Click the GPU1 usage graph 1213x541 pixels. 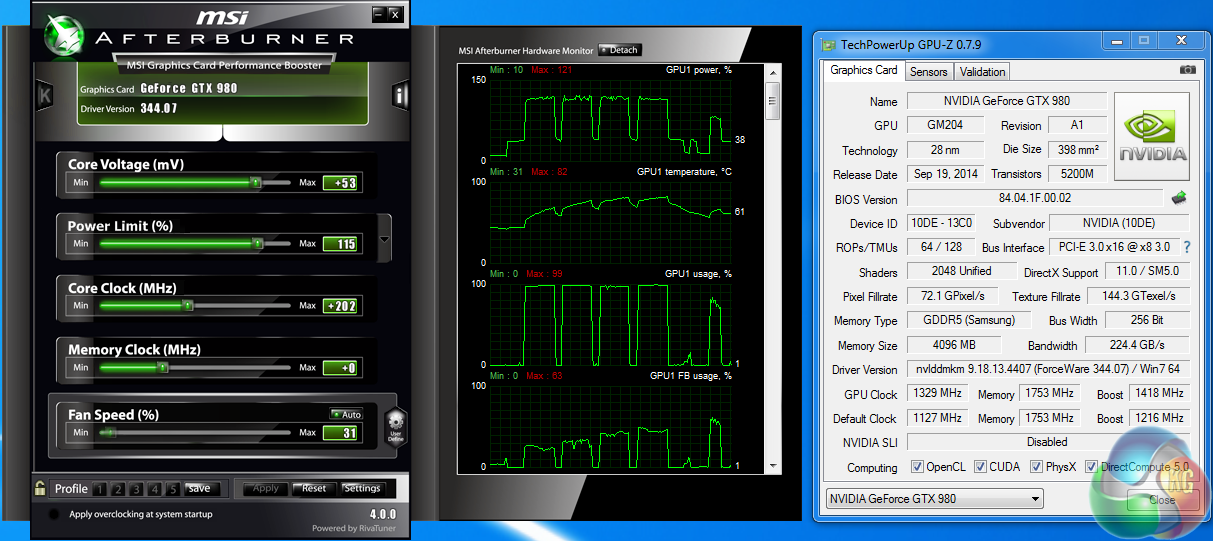pyautogui.click(x=611, y=323)
